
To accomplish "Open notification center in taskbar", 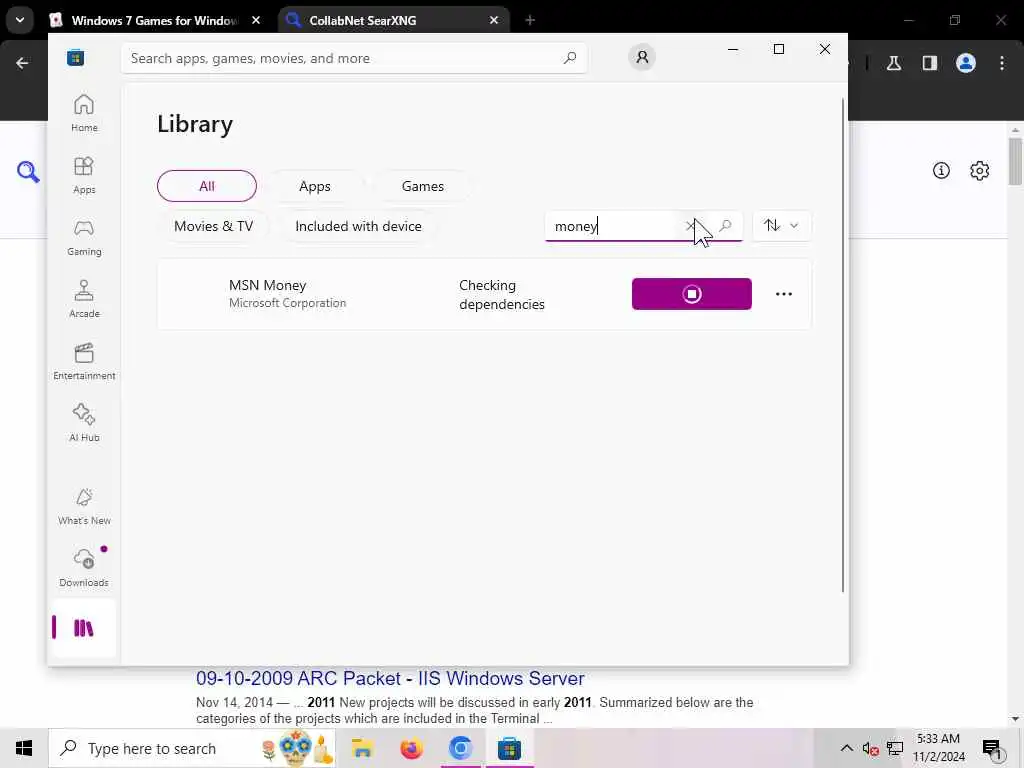I will click(x=993, y=748).
